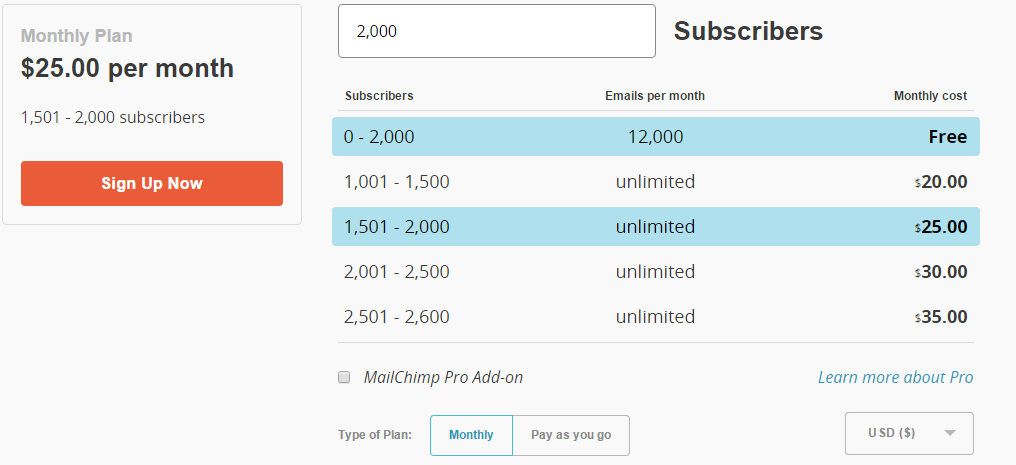The image size is (1016, 465).
Task: Click the small Subscribers column header
Action: click(x=379, y=96)
